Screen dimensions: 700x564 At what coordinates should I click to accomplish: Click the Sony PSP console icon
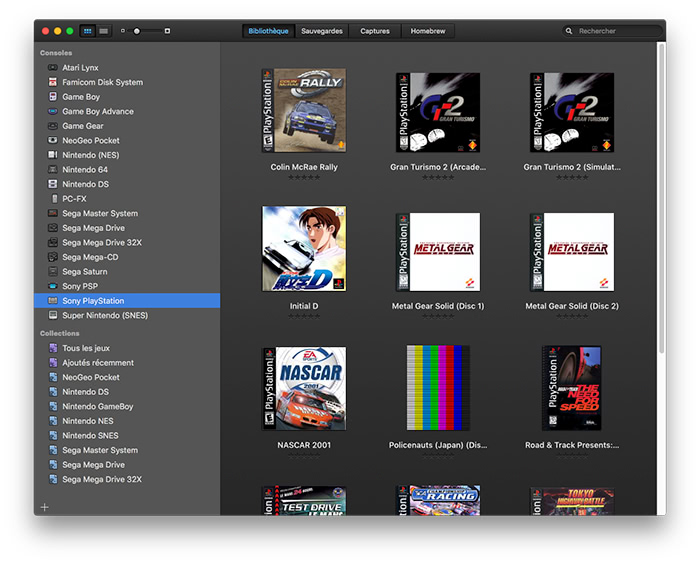53,286
